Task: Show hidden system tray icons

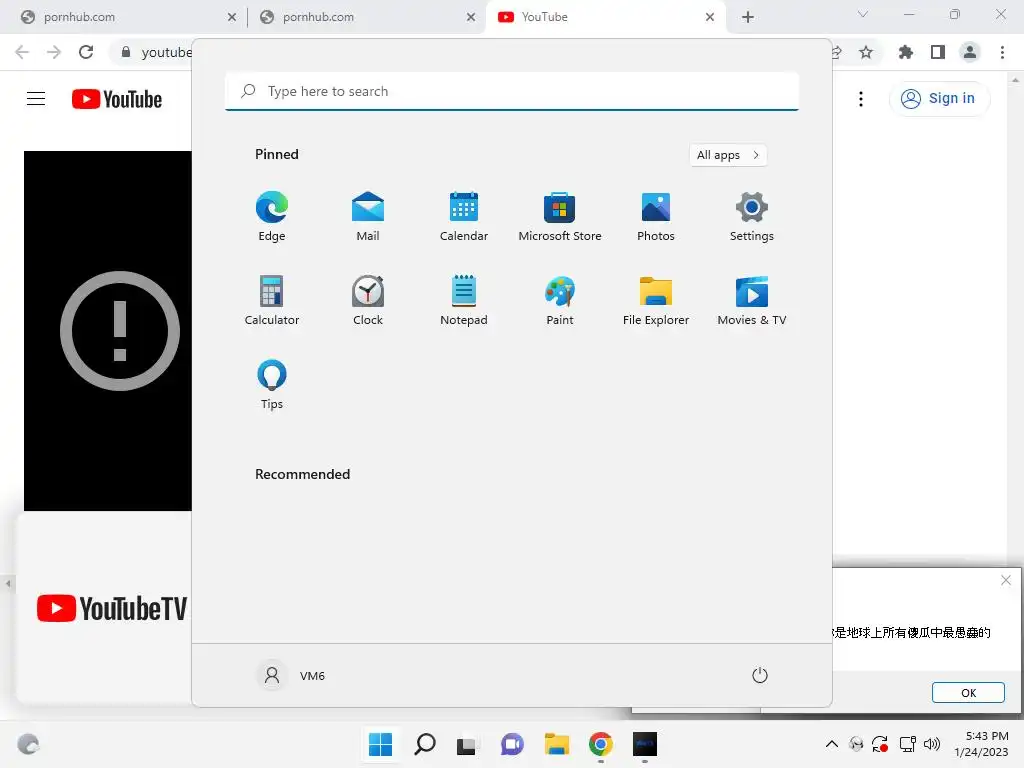Action: (x=831, y=744)
